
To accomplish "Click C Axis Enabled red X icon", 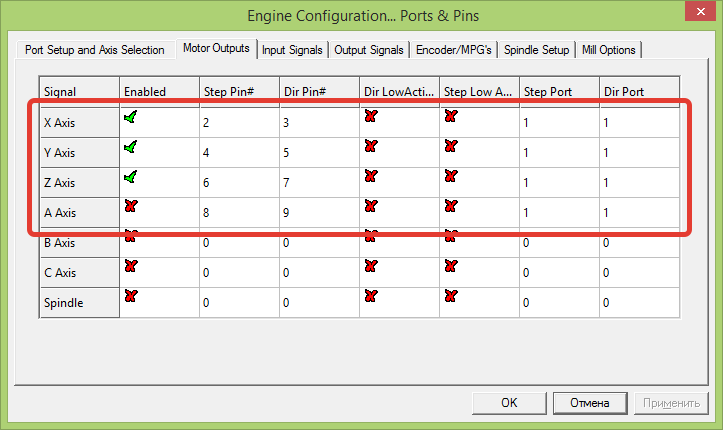I will pos(130,266).
